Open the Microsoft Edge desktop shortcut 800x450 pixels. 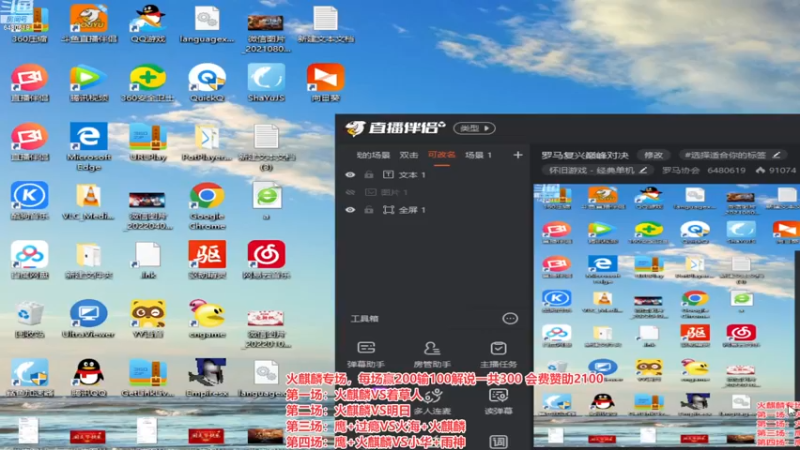(89, 146)
